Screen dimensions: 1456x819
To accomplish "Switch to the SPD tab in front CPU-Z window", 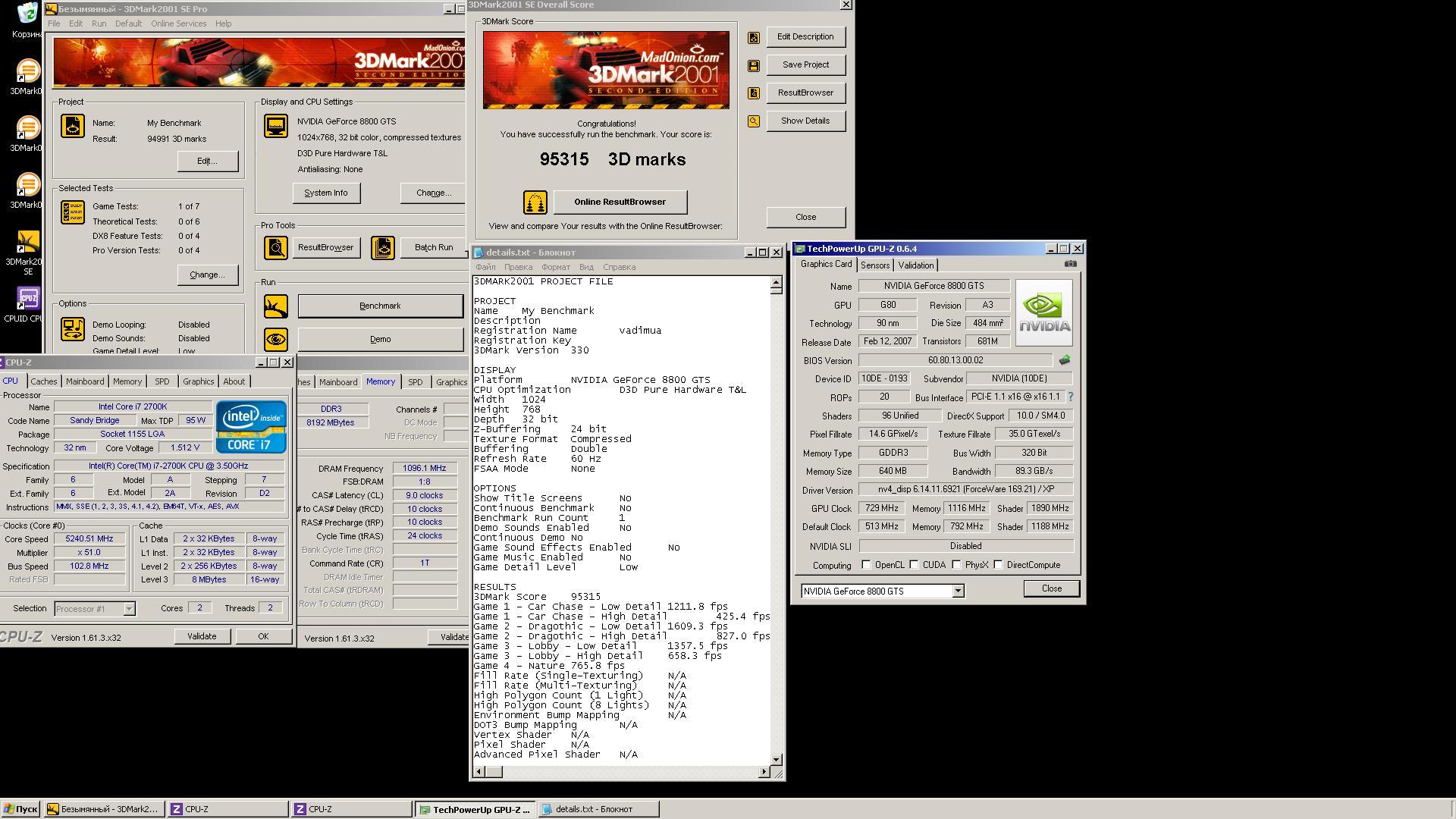I will [162, 381].
